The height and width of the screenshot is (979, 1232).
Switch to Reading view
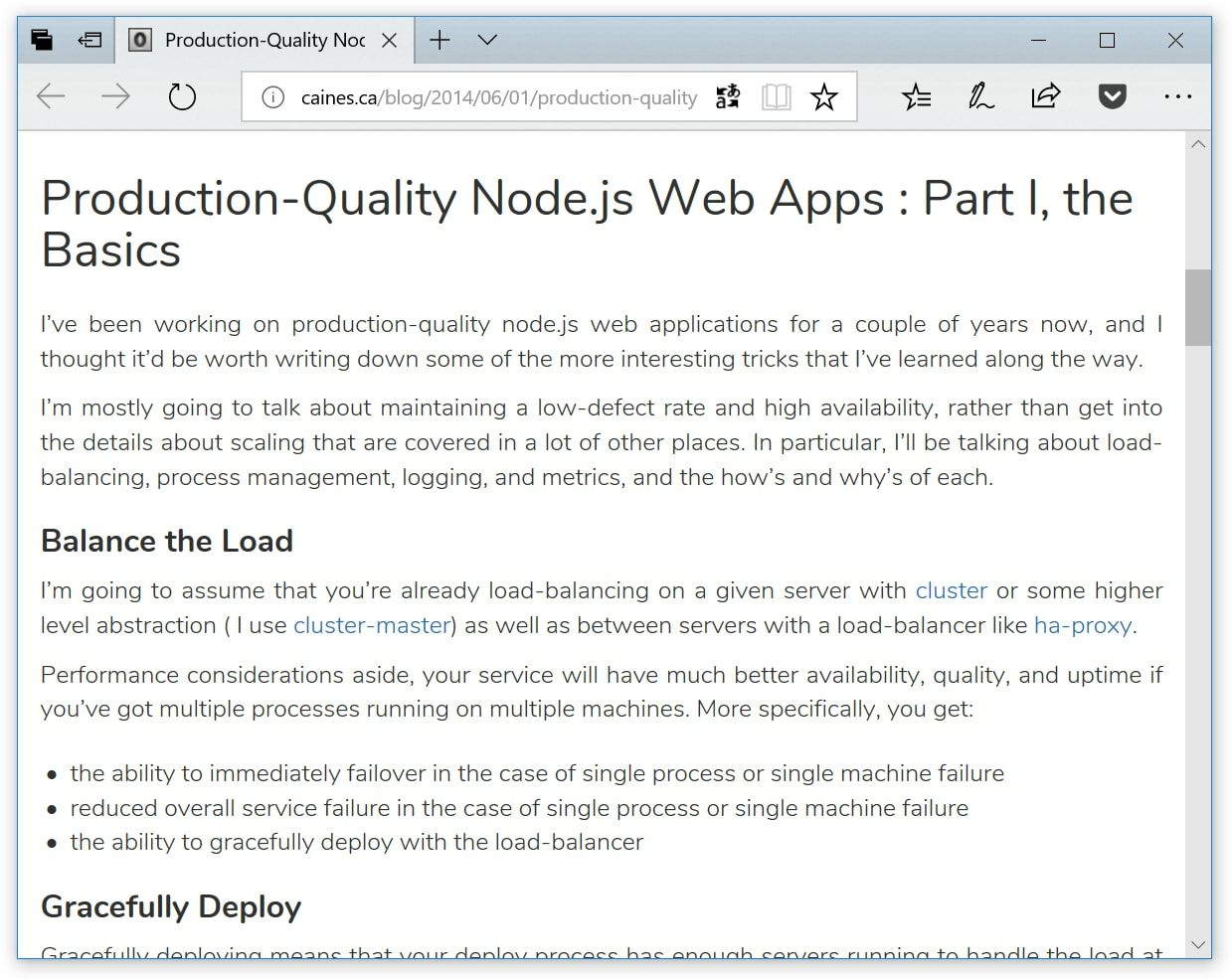pos(776,96)
